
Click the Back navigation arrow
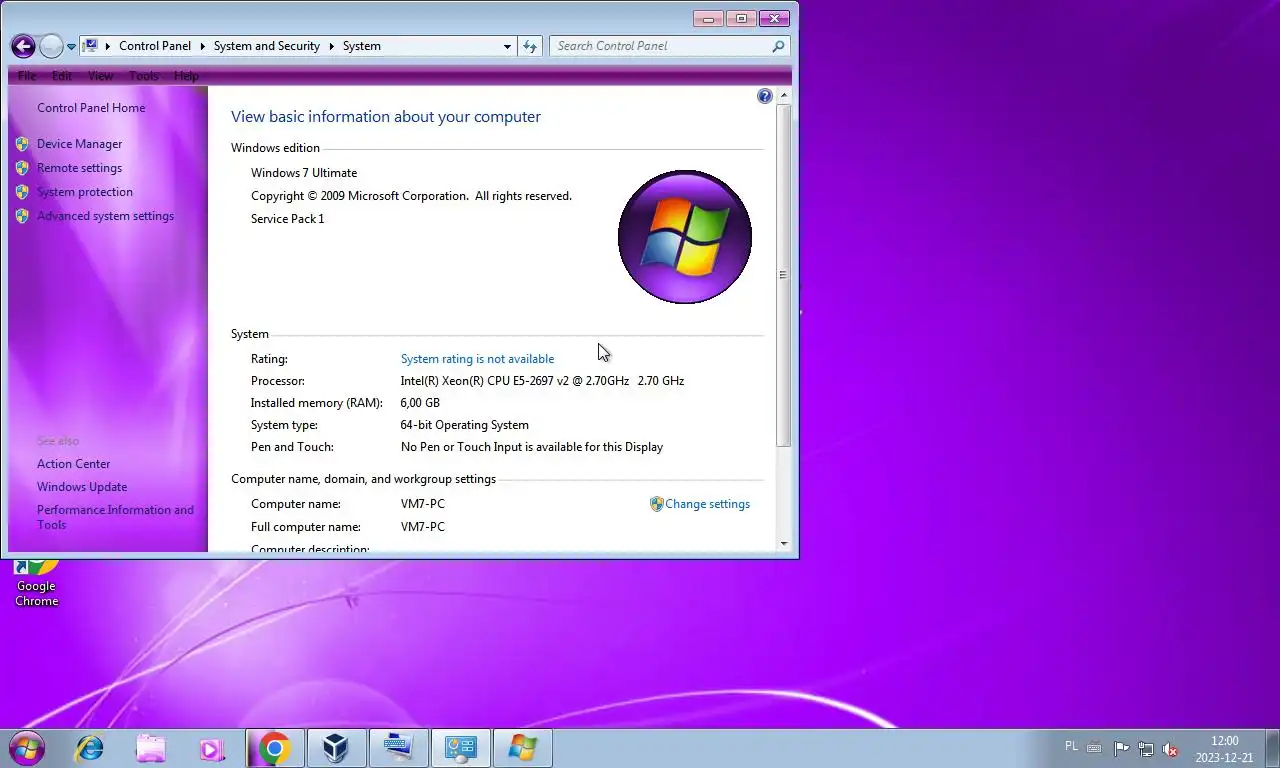click(23, 46)
